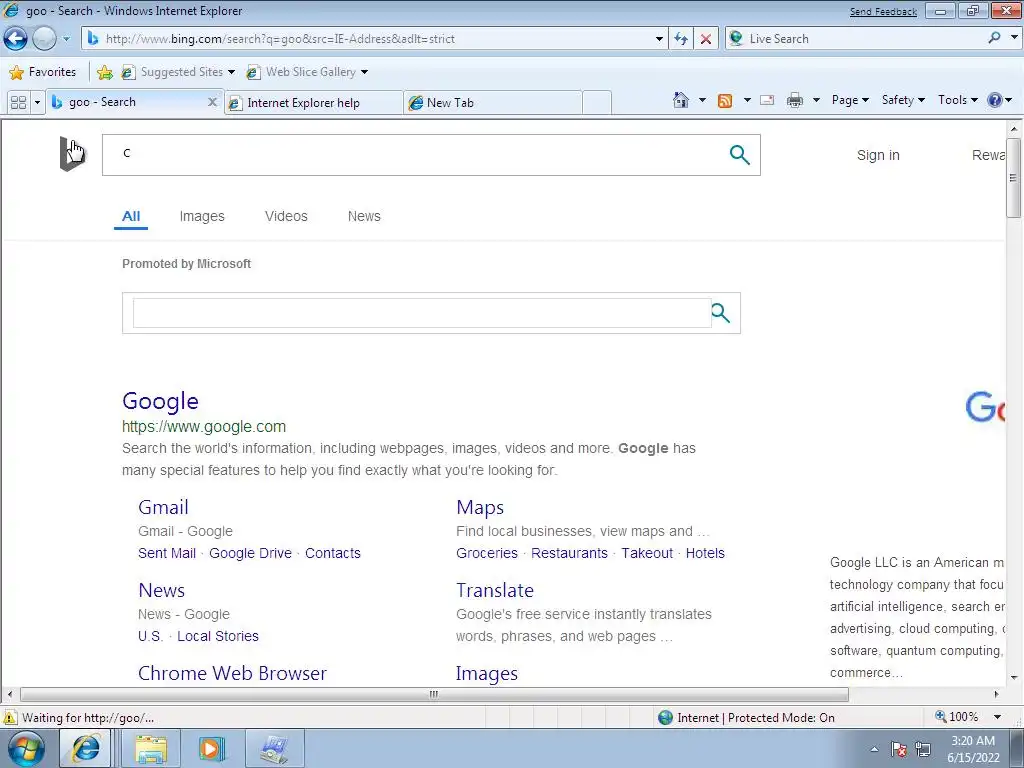
Task: Click the address bar URL field
Action: click(x=377, y=39)
